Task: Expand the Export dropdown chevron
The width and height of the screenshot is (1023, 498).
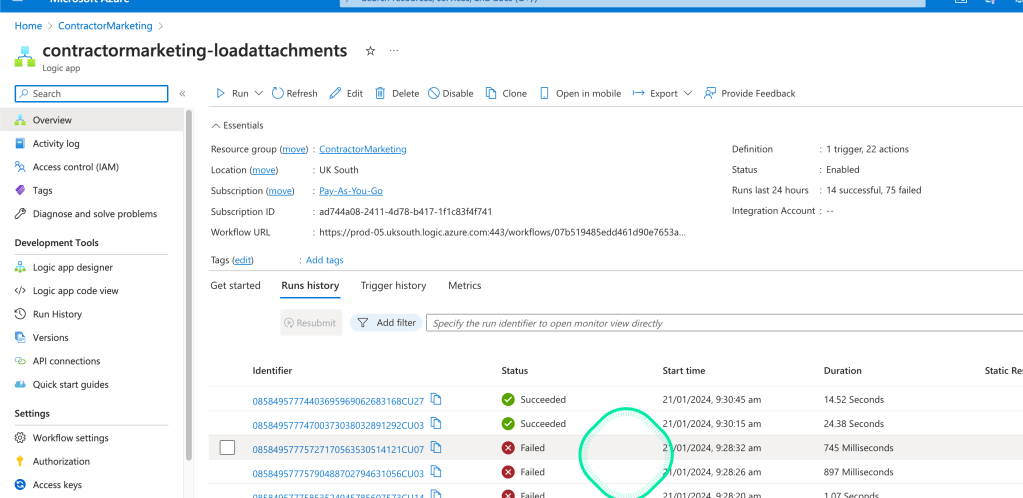Action: [x=688, y=93]
